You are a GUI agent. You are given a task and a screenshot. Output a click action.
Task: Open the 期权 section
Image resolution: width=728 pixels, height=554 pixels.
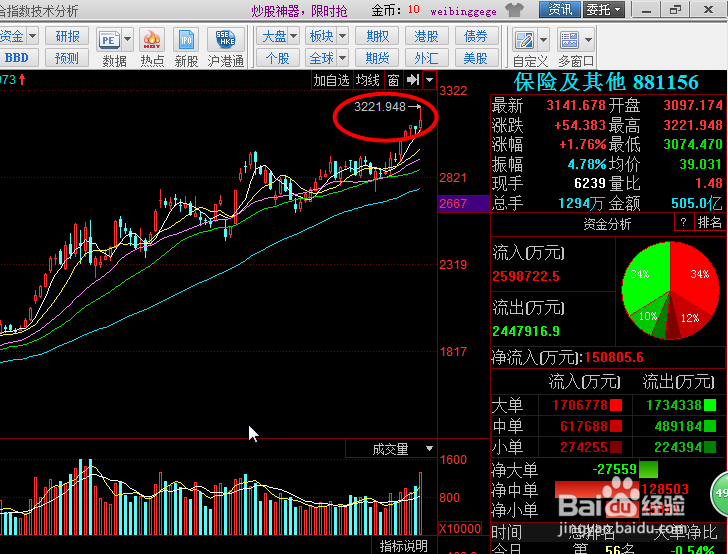tap(377, 36)
